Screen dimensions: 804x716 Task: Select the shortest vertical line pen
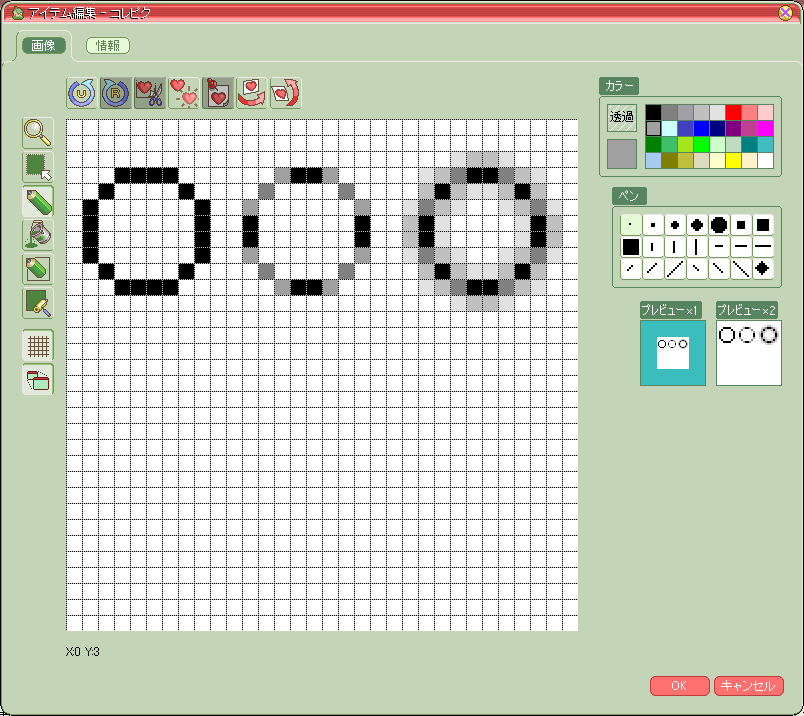pos(652,247)
